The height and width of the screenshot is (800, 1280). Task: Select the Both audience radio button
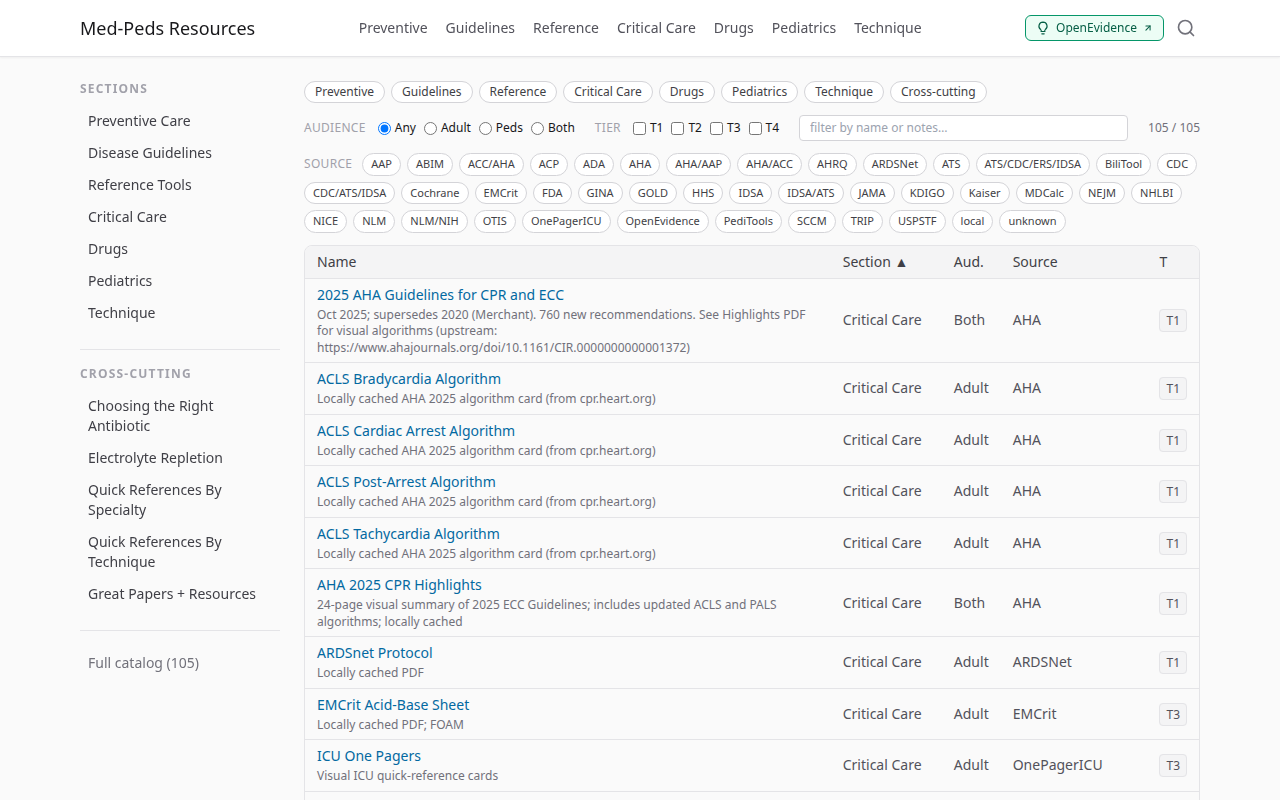pos(537,128)
